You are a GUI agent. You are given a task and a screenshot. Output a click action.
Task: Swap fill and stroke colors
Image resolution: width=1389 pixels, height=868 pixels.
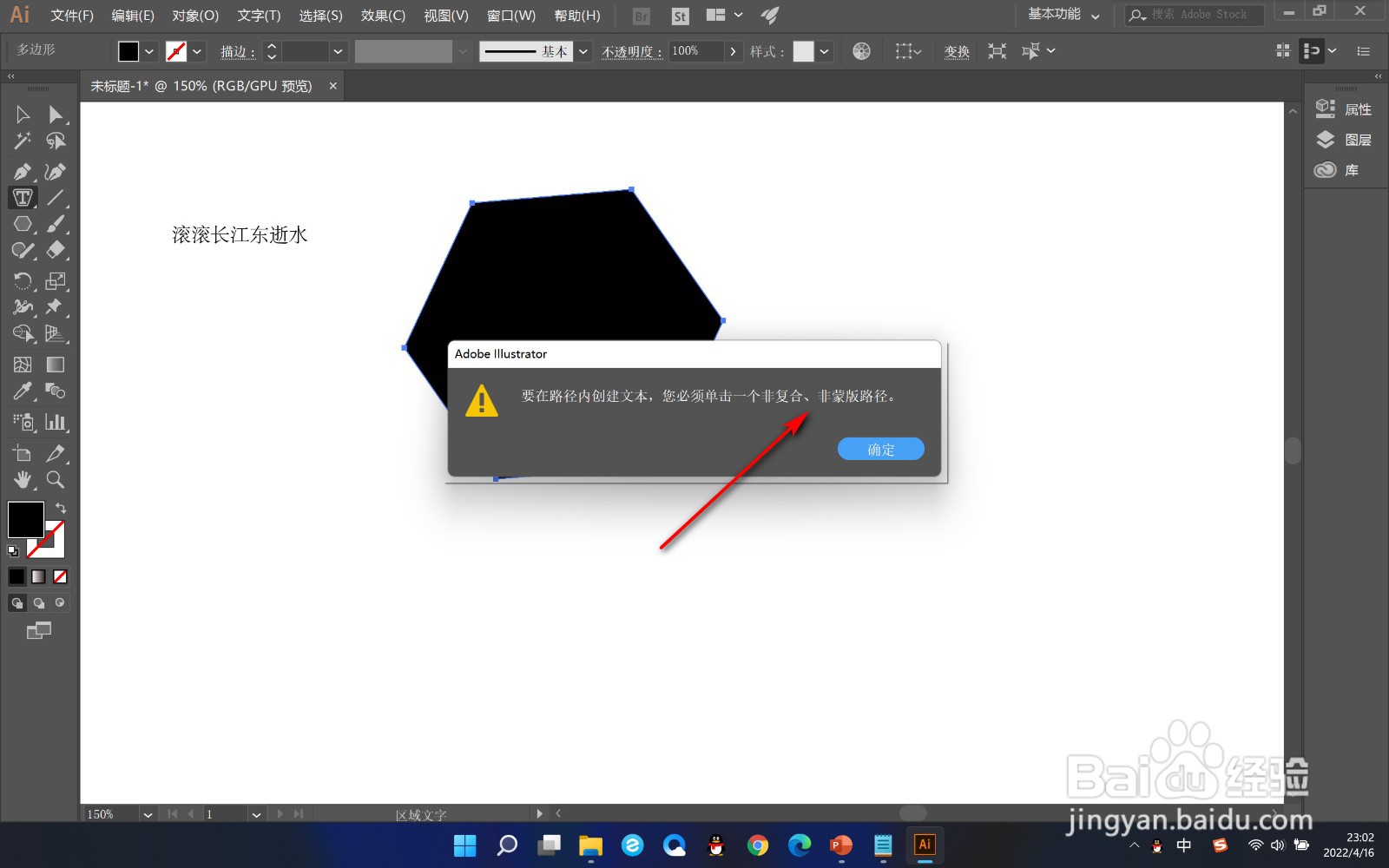click(x=61, y=508)
